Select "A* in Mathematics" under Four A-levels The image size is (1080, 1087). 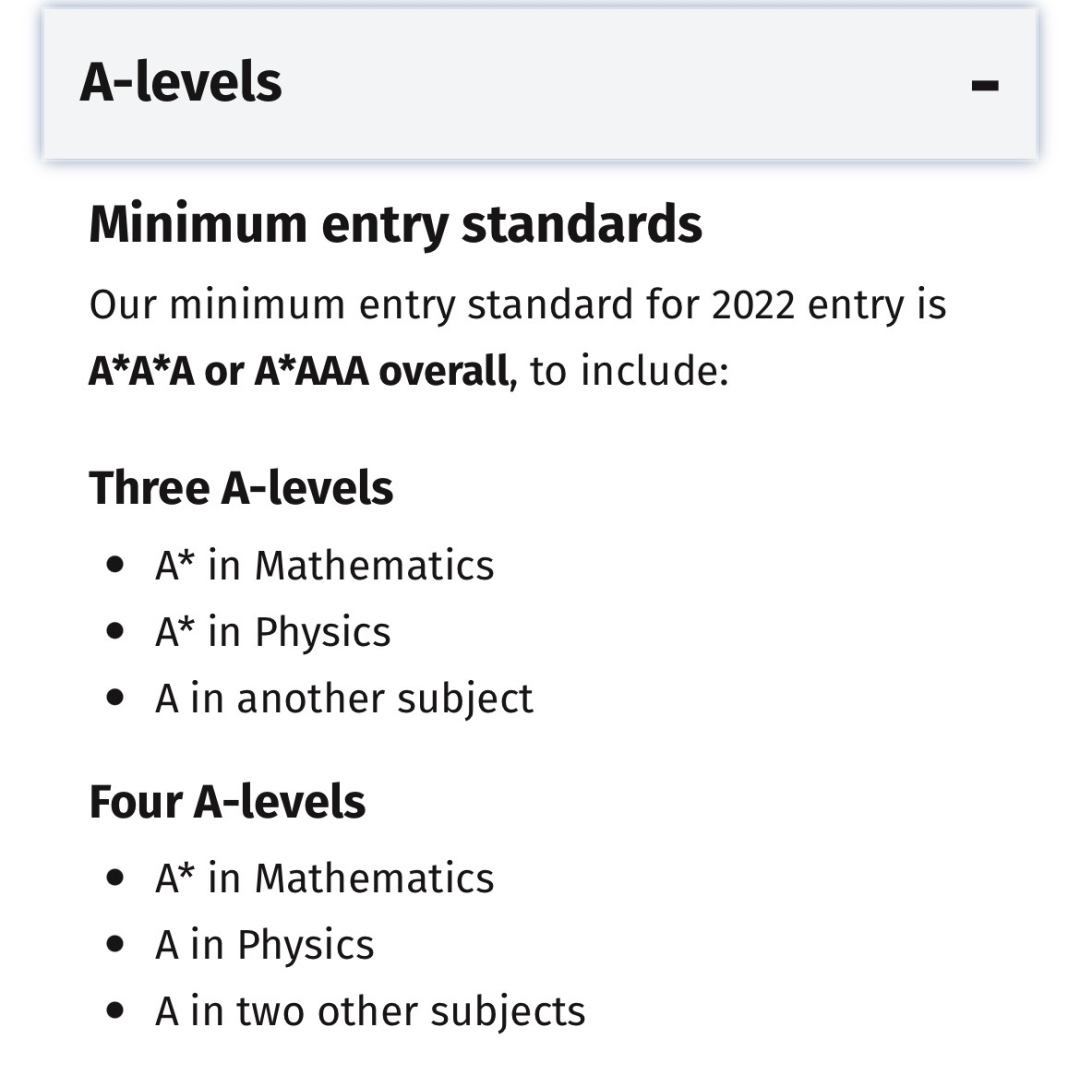coord(324,879)
